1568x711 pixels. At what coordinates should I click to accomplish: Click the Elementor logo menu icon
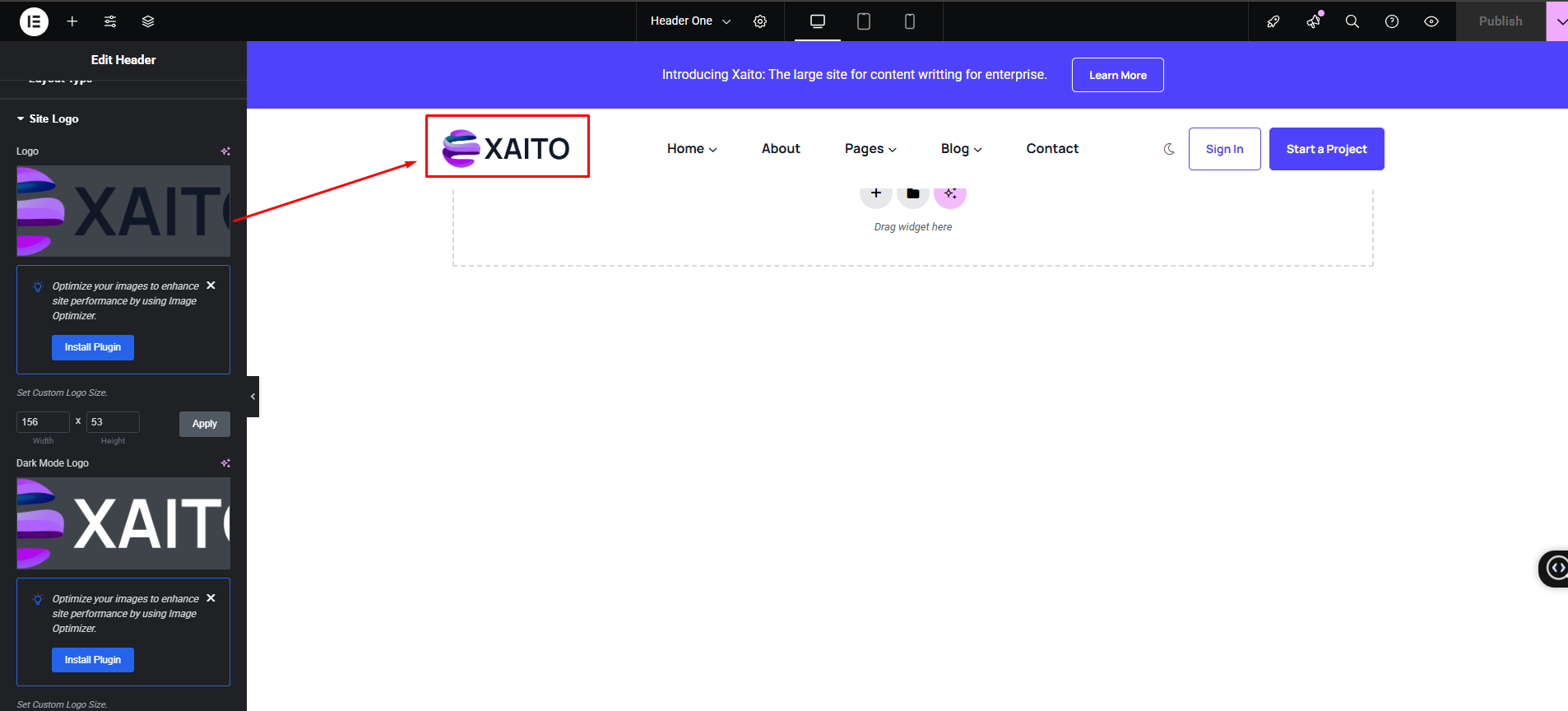[34, 21]
